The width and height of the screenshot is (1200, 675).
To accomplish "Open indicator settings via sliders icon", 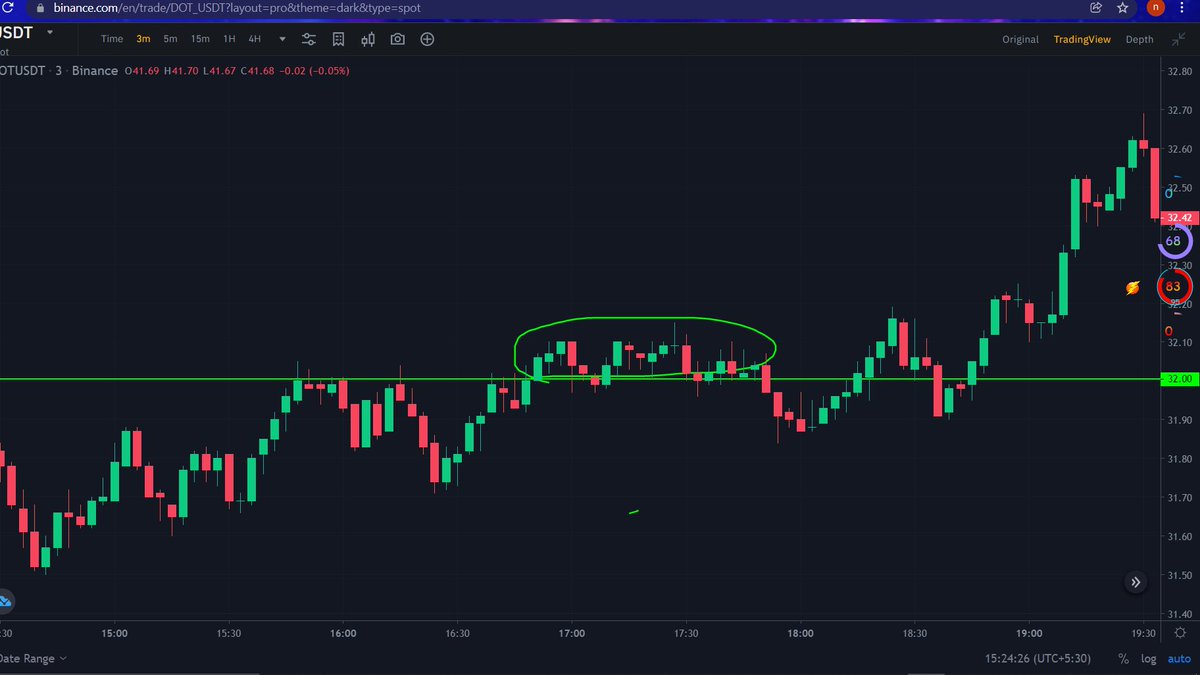I will coord(309,39).
